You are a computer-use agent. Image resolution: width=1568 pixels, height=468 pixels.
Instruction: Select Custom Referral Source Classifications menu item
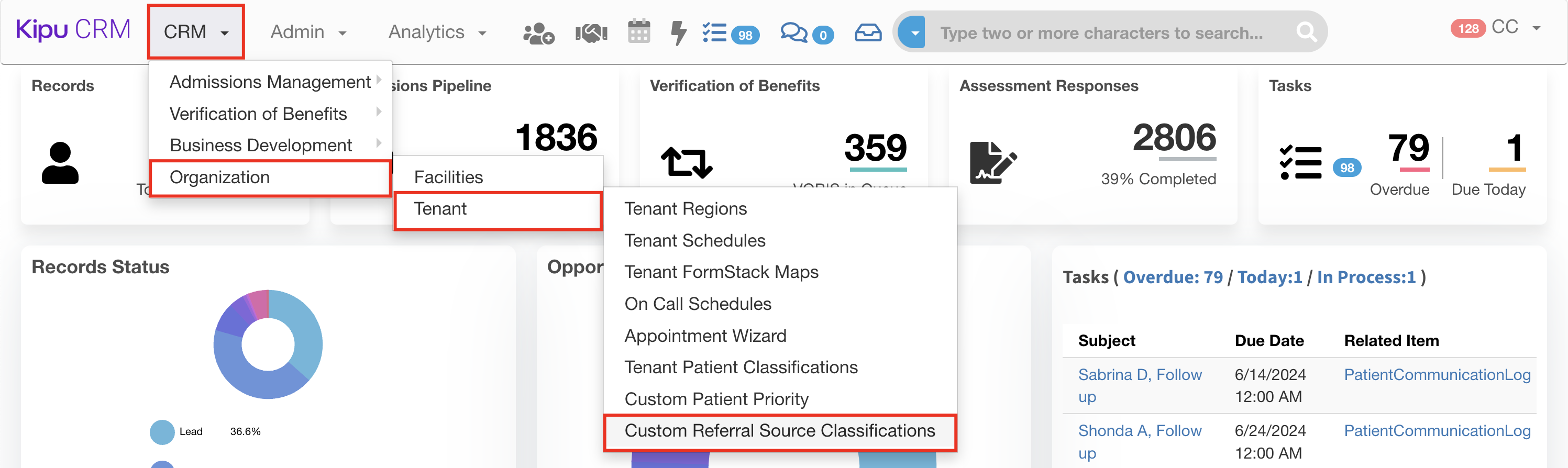point(779,431)
